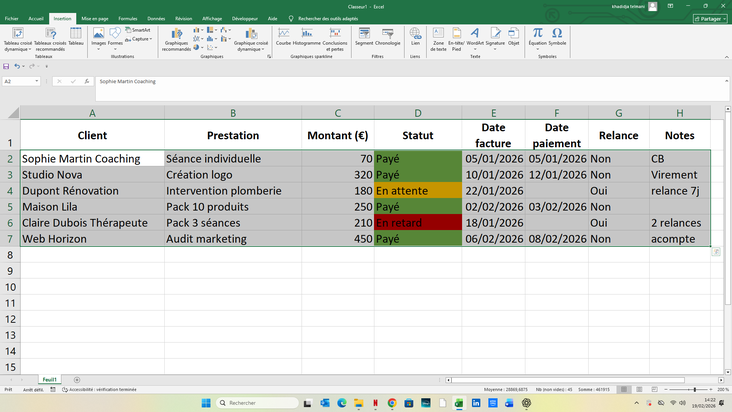Insert a pivot table (Tableau croisé dynamique)

[x=17, y=36]
